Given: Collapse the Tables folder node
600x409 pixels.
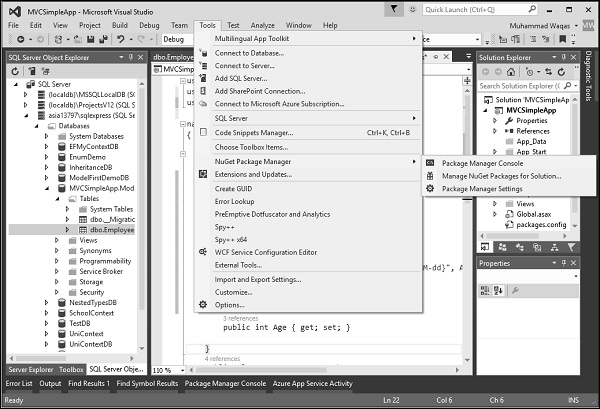Looking at the screenshot, I should click(x=57, y=199).
